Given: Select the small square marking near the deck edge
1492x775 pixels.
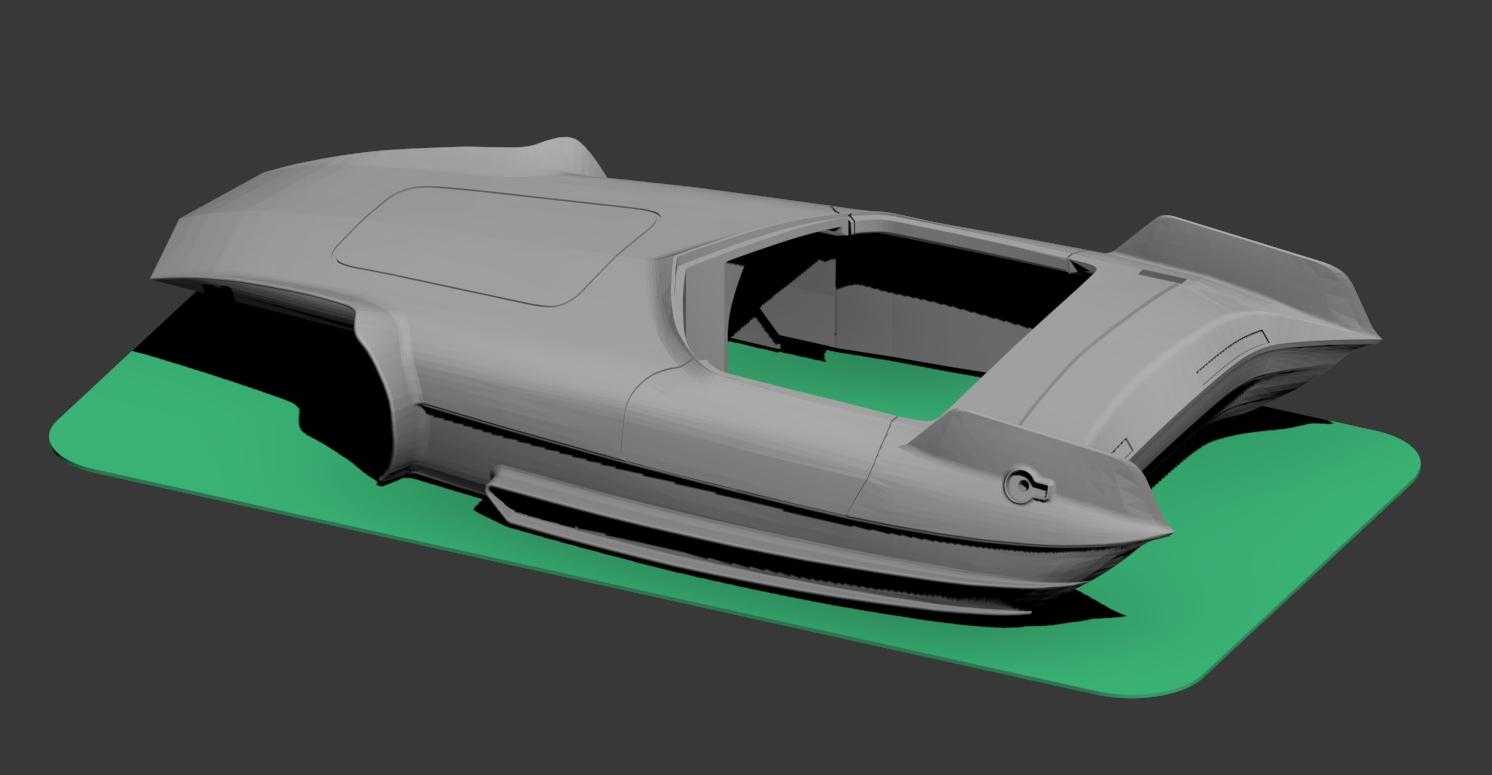Looking at the screenshot, I should pyautogui.click(x=1120, y=449).
